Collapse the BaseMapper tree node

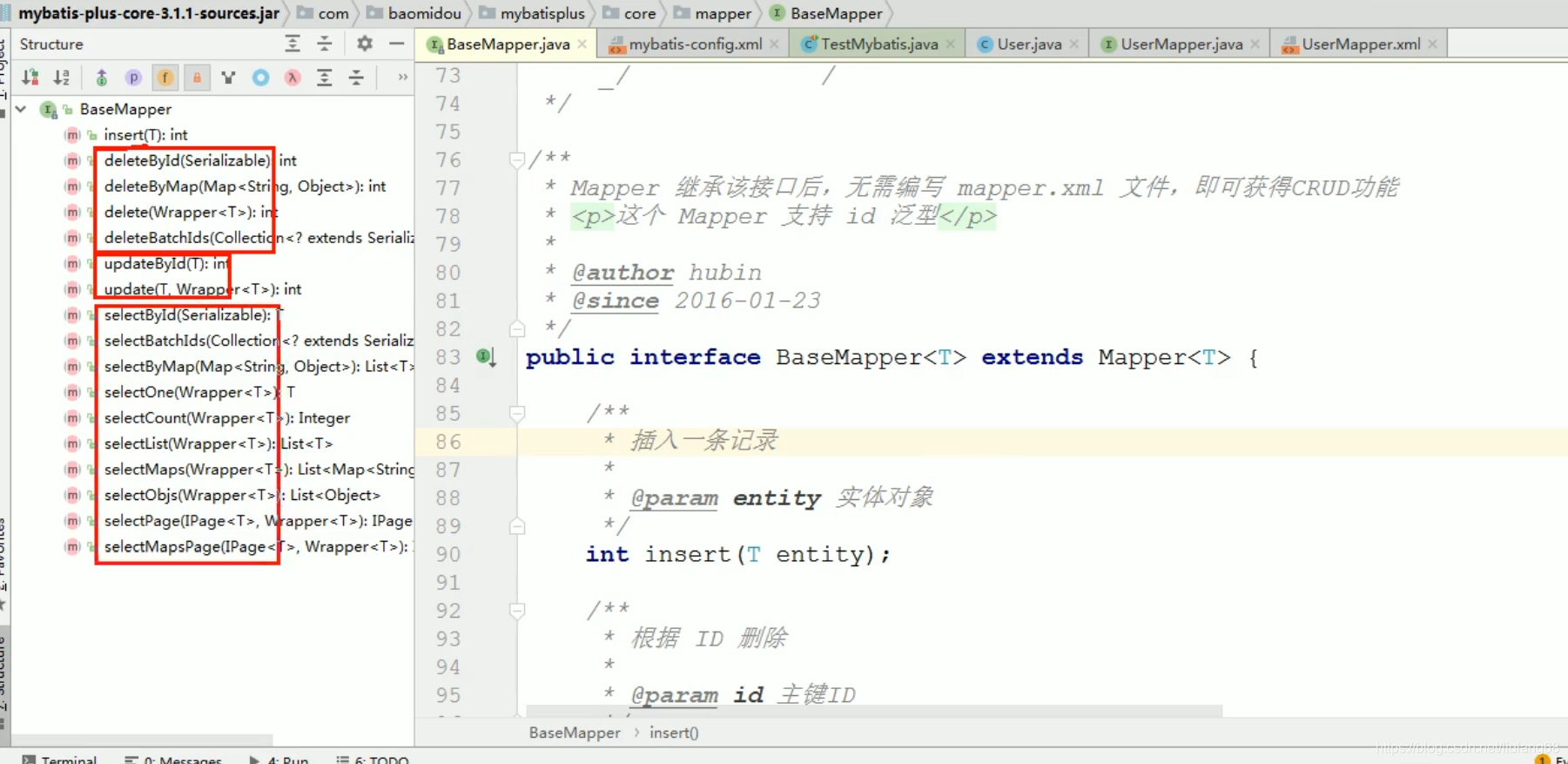[22, 109]
